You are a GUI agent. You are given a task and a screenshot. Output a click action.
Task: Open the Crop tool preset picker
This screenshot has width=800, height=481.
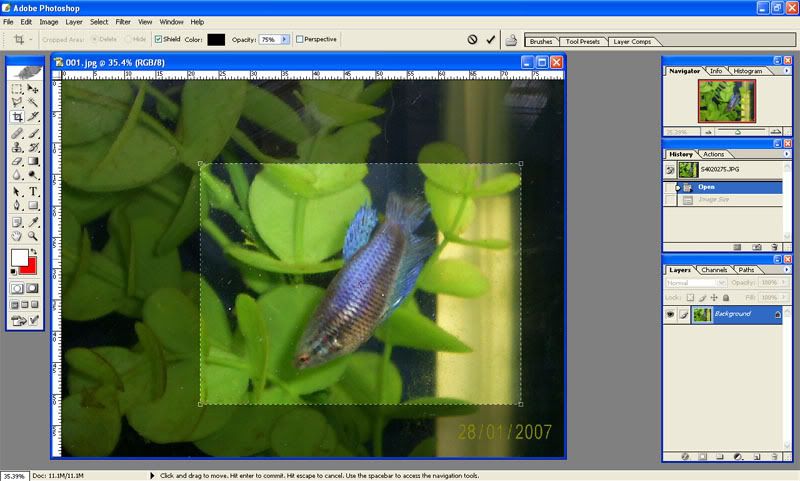[24, 39]
